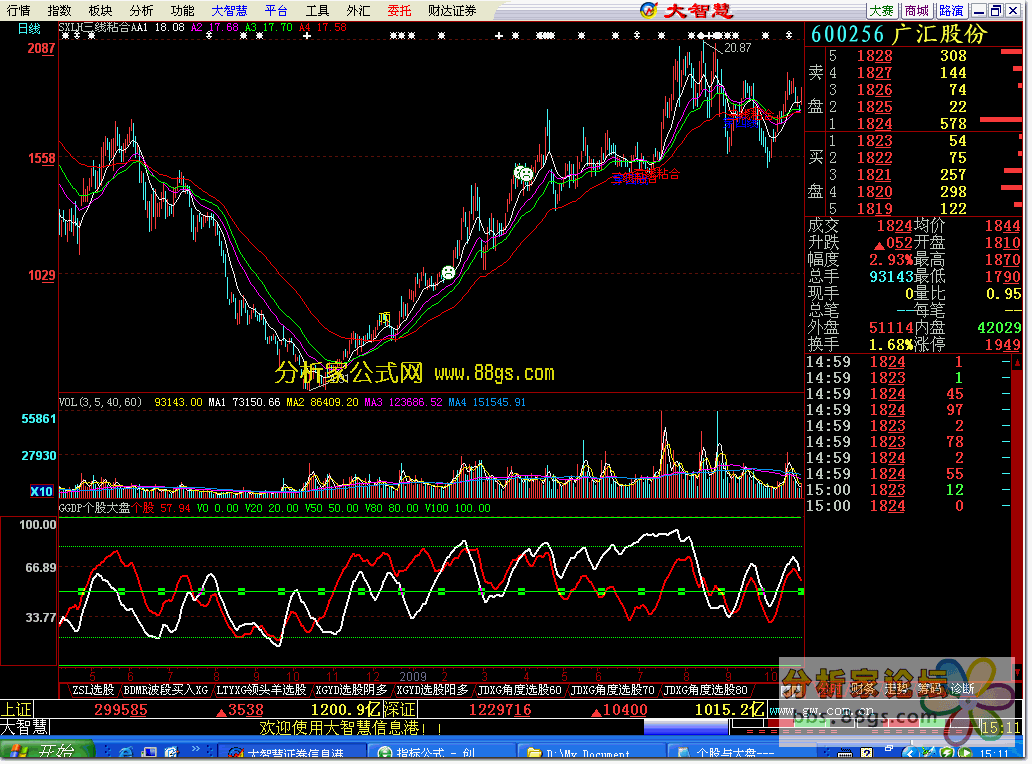Switch to BDMR波段买入XG tab
The width and height of the screenshot is (1032, 764).
[x=166, y=690]
